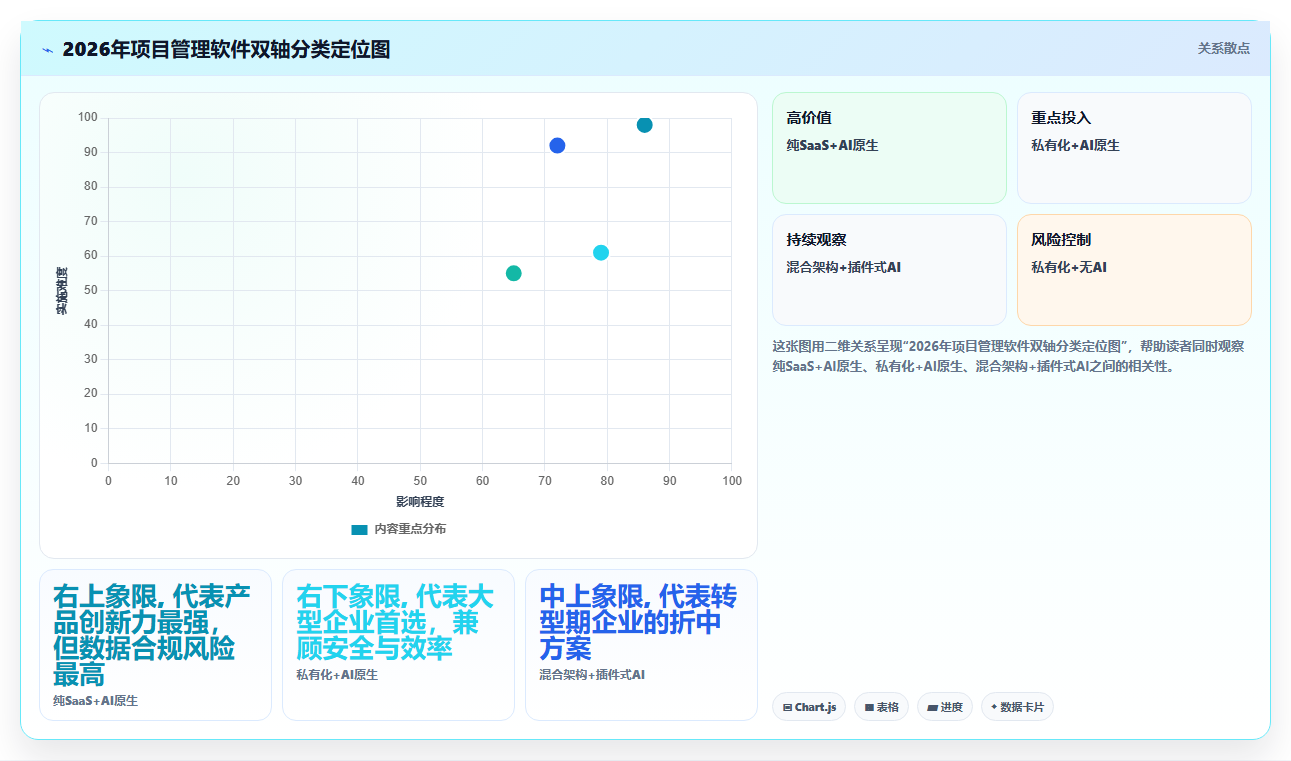The width and height of the screenshot is (1291, 761).
Task: Open the 持续观察 quadrant card
Action: [x=889, y=270]
